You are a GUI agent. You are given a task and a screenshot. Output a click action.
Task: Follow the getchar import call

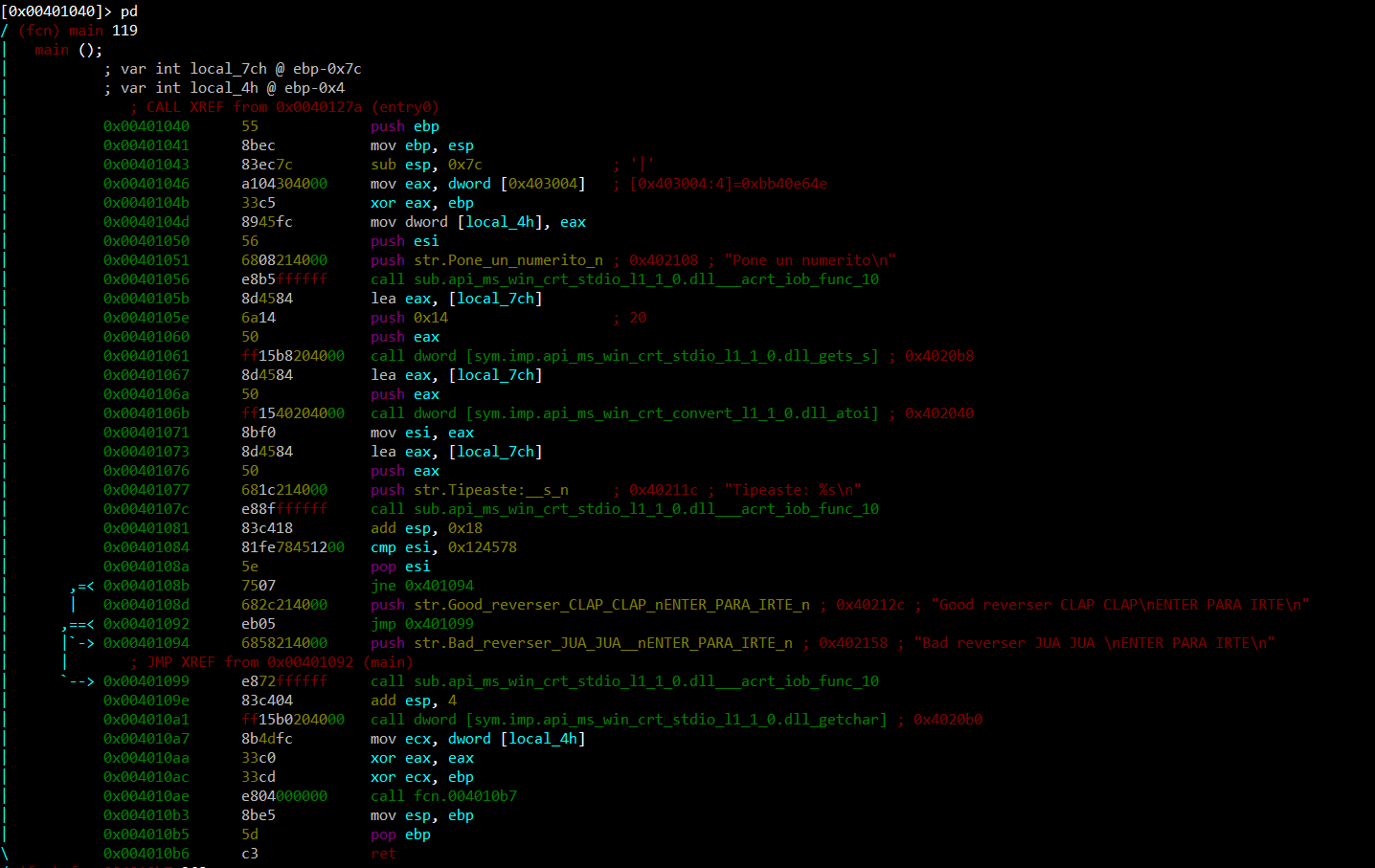click(628, 720)
